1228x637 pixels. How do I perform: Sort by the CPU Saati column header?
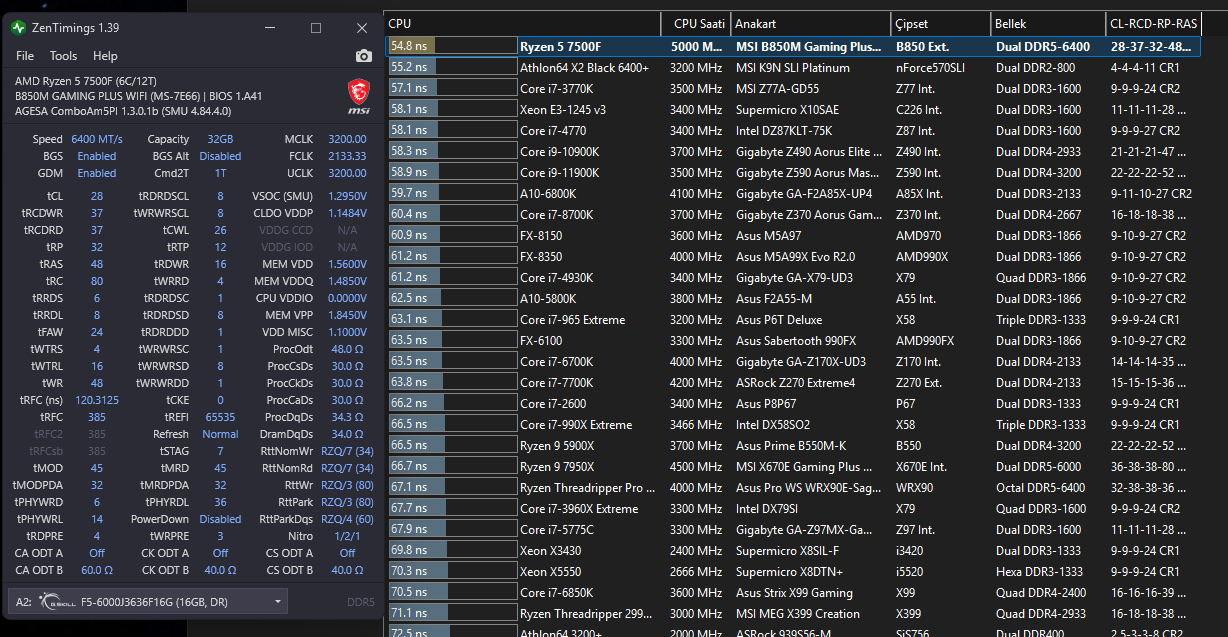[x=696, y=23]
